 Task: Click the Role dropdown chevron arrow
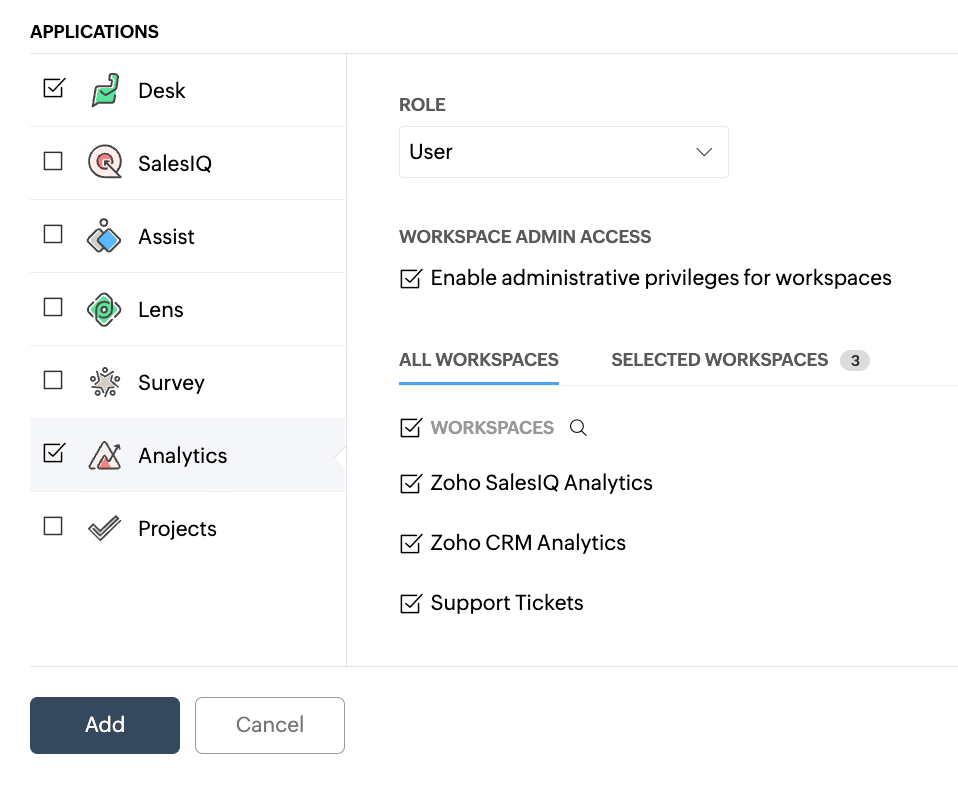pos(704,152)
